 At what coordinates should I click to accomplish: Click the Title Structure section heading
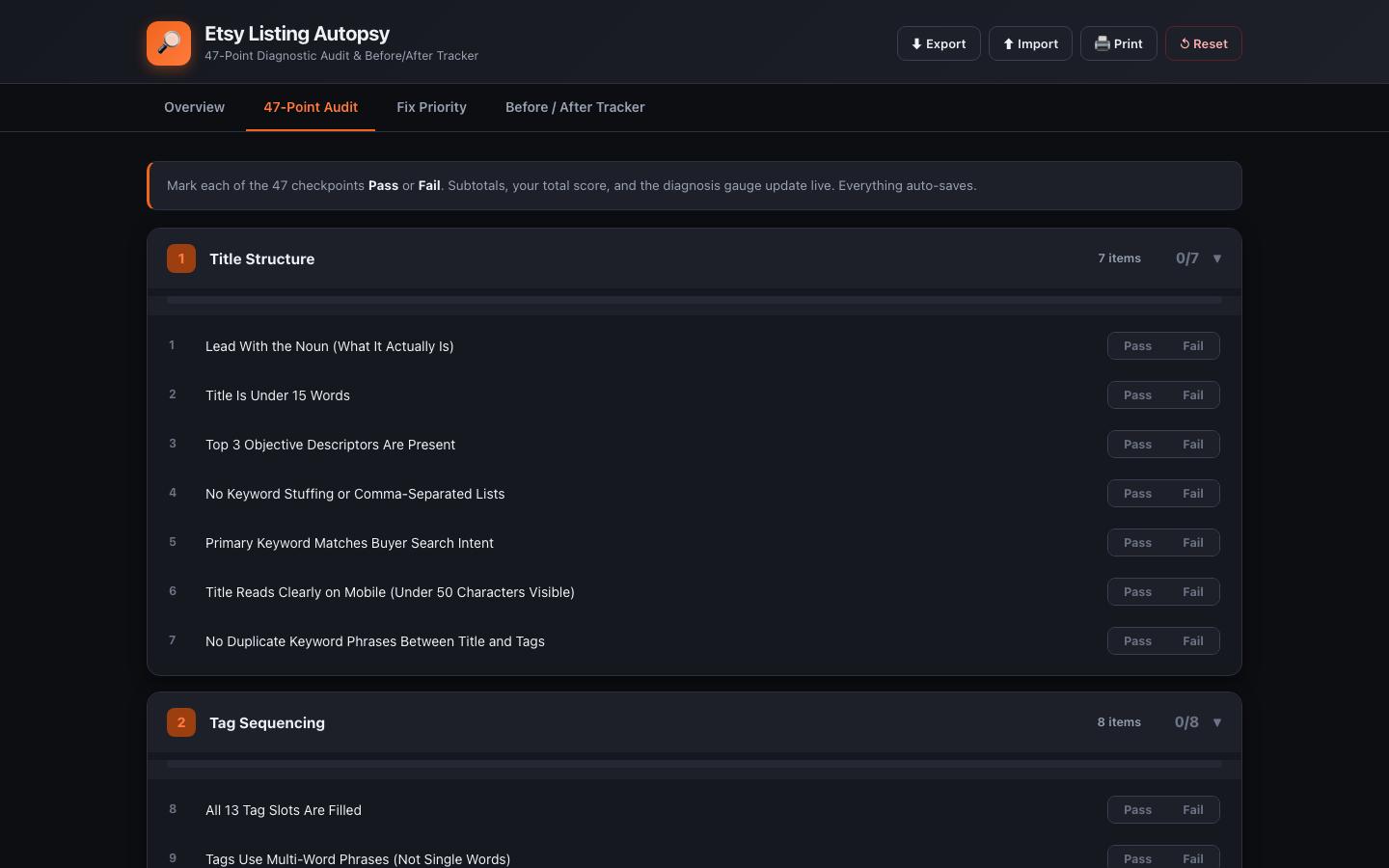[261, 258]
